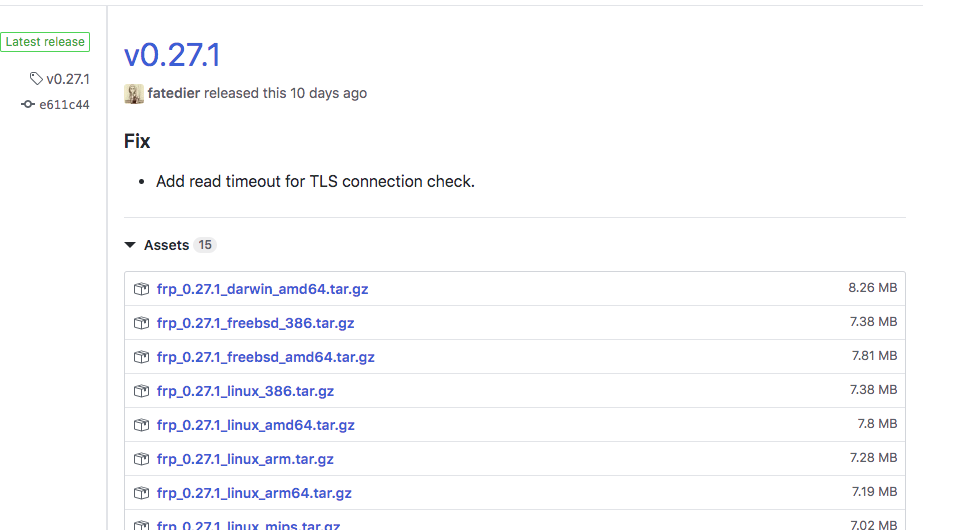Viewport: 955px width, 530px height.
Task: Open fatedier's profile link
Action: tap(171, 93)
